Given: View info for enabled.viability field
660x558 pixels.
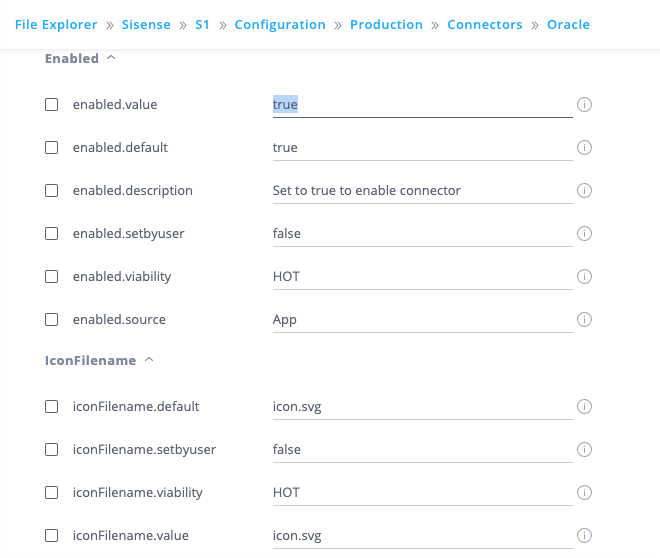Looking at the screenshot, I should 585,276.
